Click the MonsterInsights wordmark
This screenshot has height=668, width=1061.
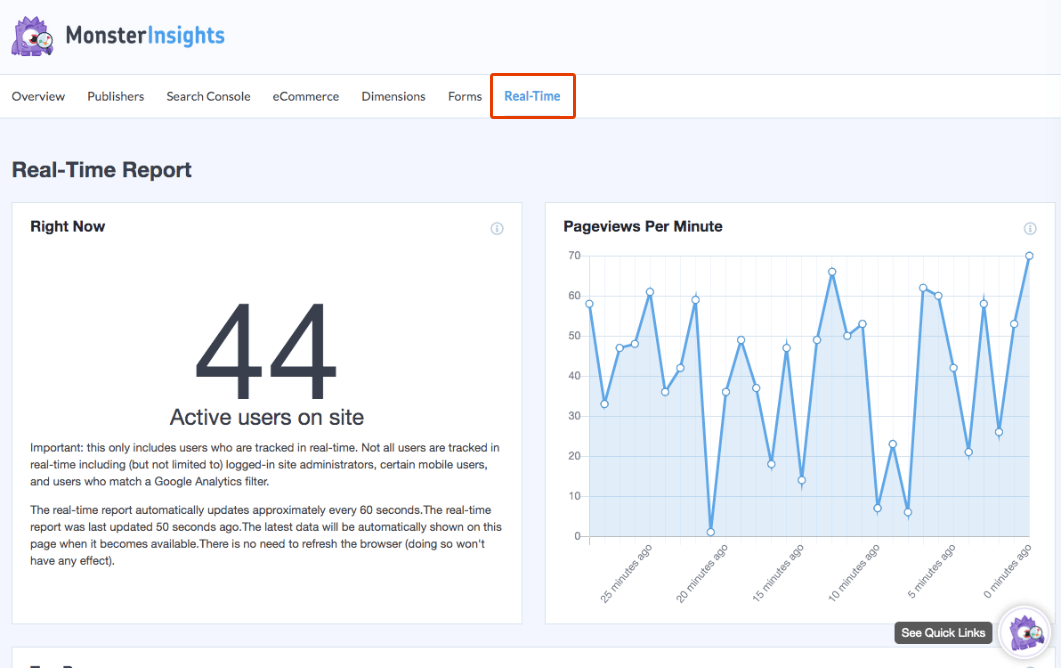tap(143, 35)
